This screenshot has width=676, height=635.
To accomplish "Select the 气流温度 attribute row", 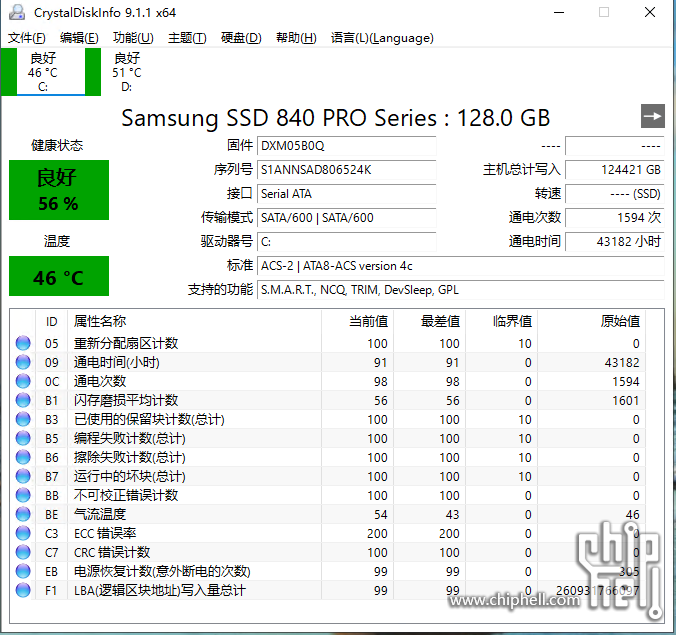I will point(328,514).
